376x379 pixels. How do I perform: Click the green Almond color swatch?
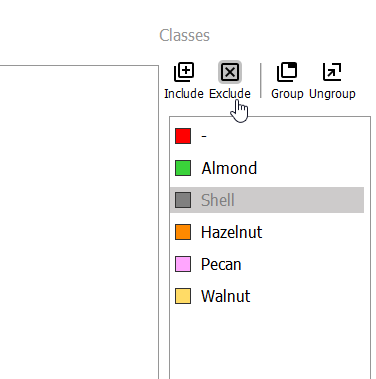coord(183,168)
